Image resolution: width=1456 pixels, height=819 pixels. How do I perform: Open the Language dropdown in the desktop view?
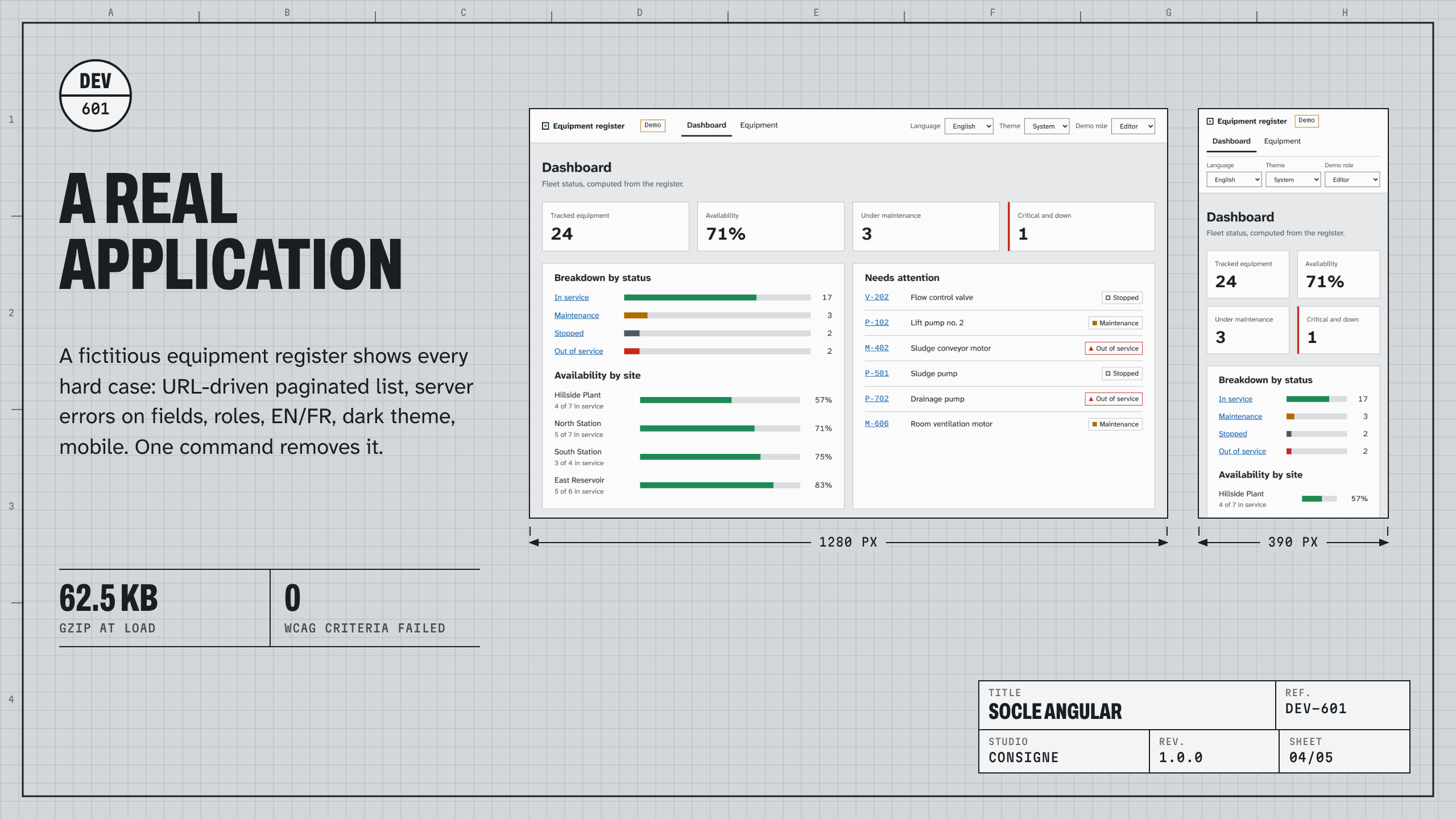point(969,126)
